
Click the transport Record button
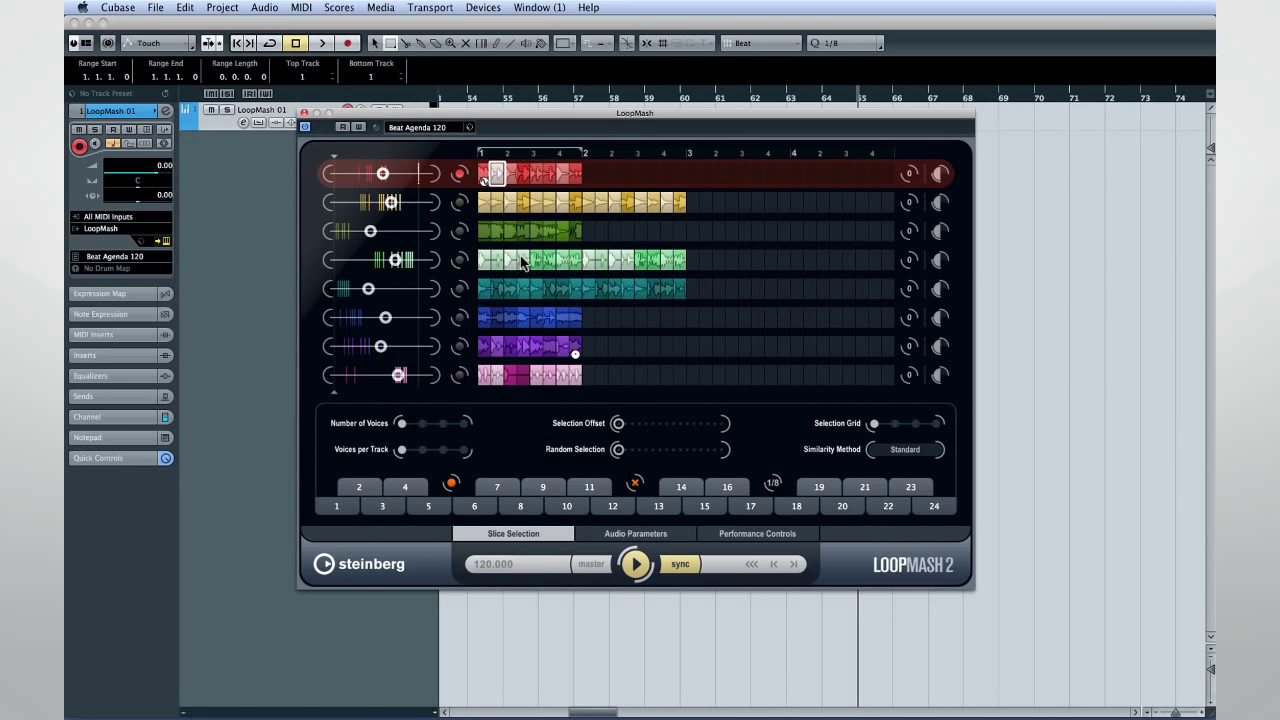tap(347, 43)
